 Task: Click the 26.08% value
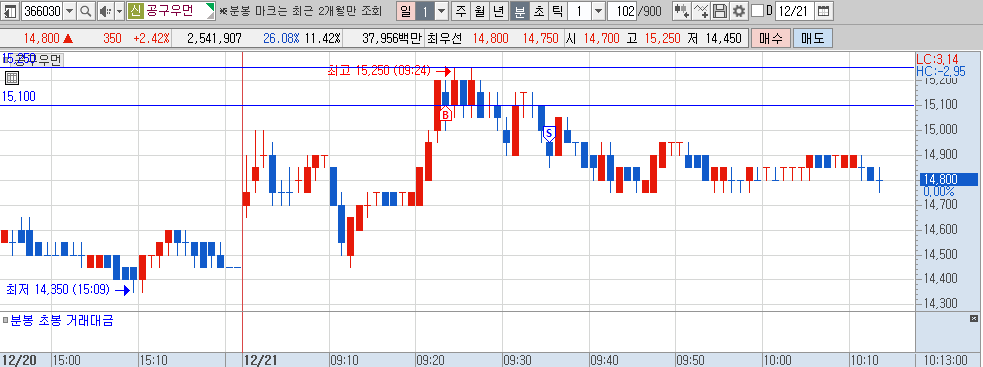(x=281, y=38)
